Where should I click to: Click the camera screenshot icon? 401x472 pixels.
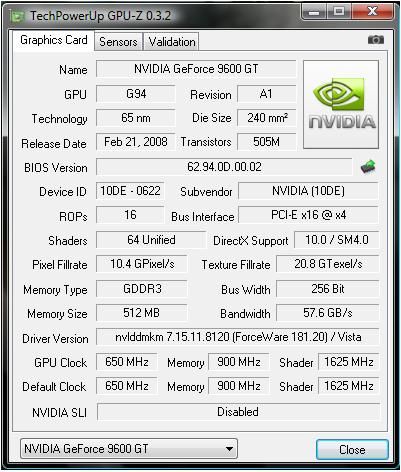pos(375,40)
